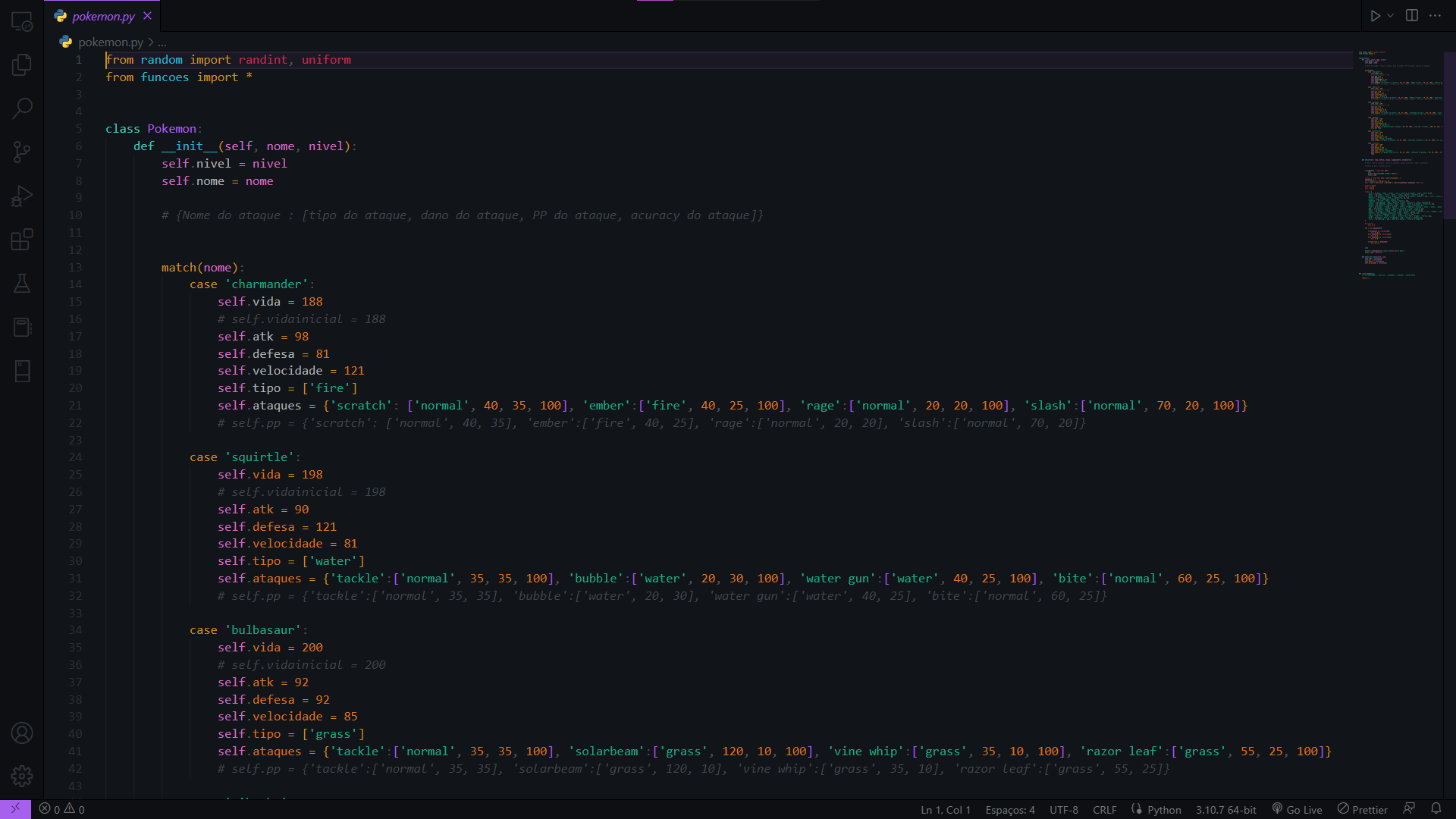
Task: Open the Testing flask panel
Action: tap(22, 284)
